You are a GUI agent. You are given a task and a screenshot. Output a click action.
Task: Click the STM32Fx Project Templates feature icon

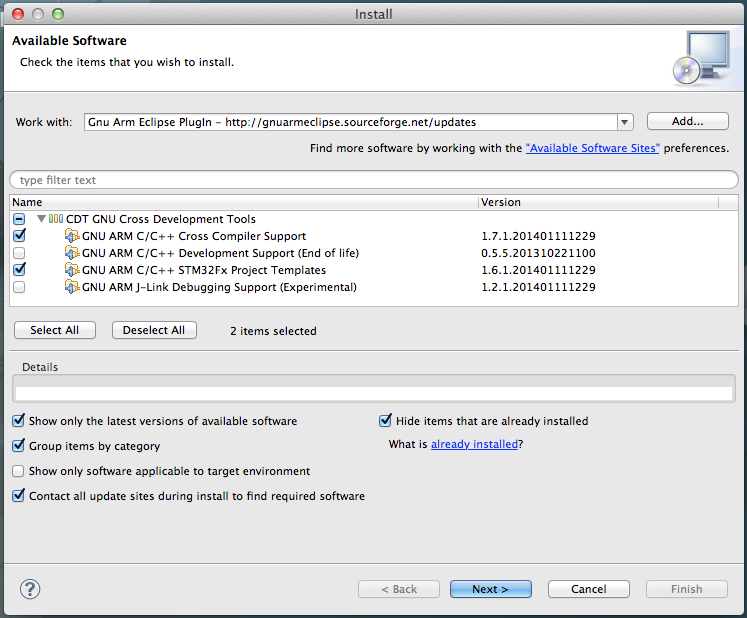point(72,270)
